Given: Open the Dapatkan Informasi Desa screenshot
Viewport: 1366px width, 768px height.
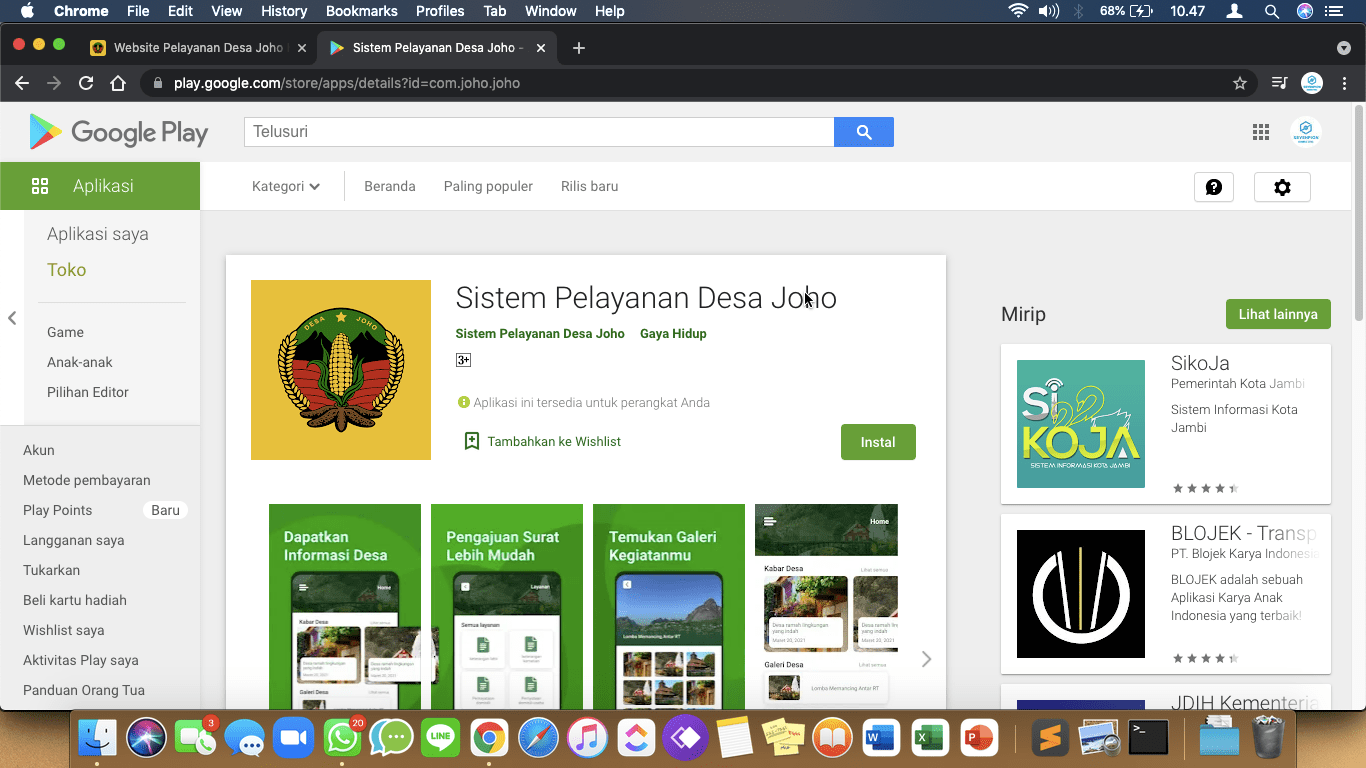Looking at the screenshot, I should click(x=345, y=607).
